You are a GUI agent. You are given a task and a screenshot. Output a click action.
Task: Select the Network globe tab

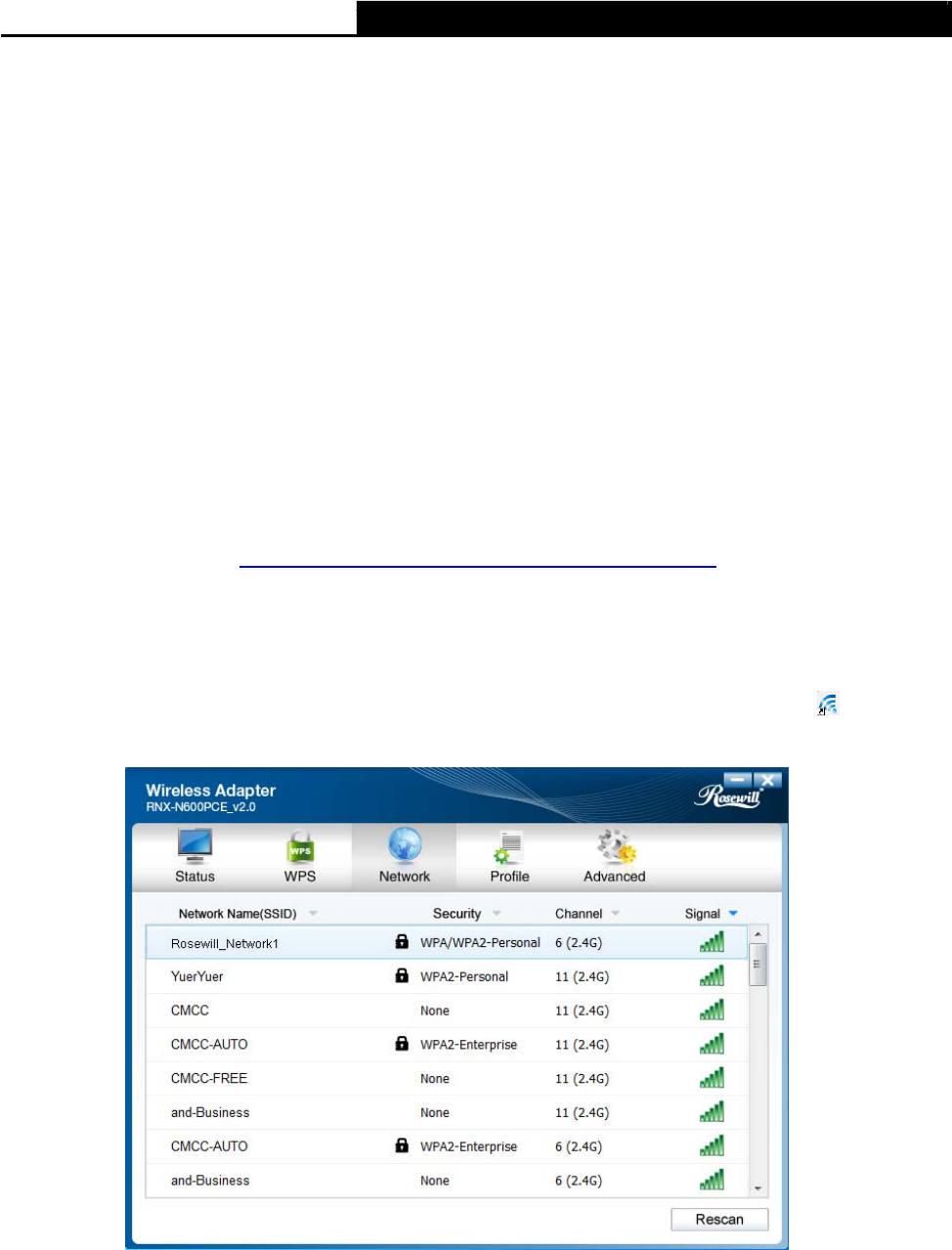404,856
